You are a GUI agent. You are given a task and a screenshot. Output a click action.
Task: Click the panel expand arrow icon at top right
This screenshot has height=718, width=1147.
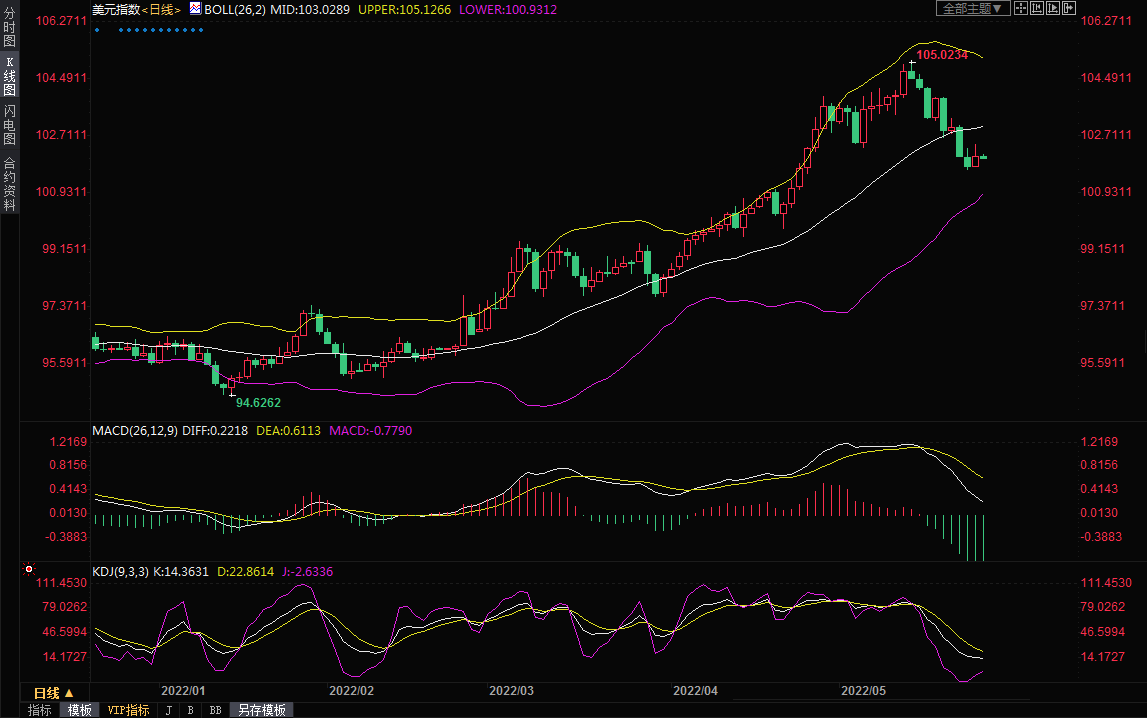1069,8
